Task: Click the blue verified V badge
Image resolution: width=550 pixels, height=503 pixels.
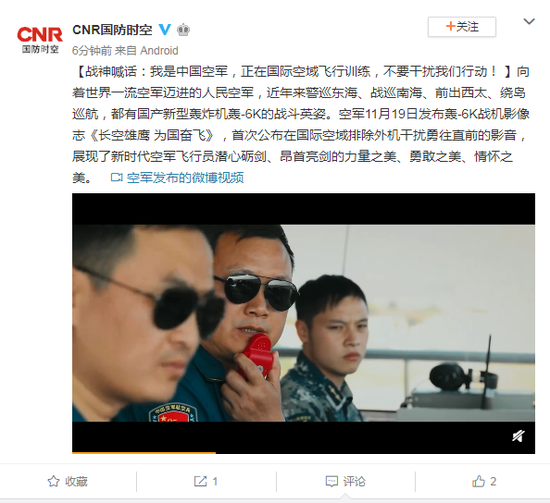Action: click(x=165, y=30)
